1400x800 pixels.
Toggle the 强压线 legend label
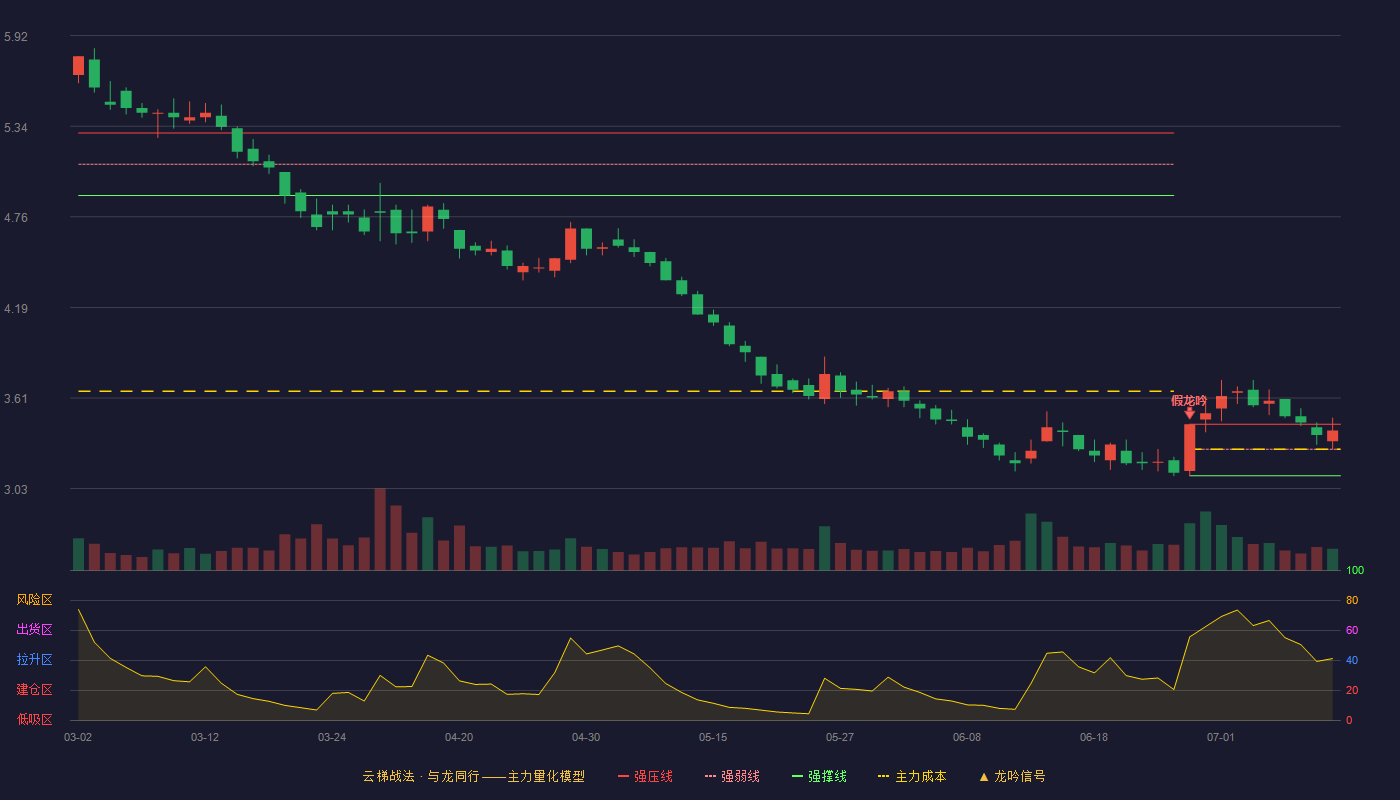point(653,776)
